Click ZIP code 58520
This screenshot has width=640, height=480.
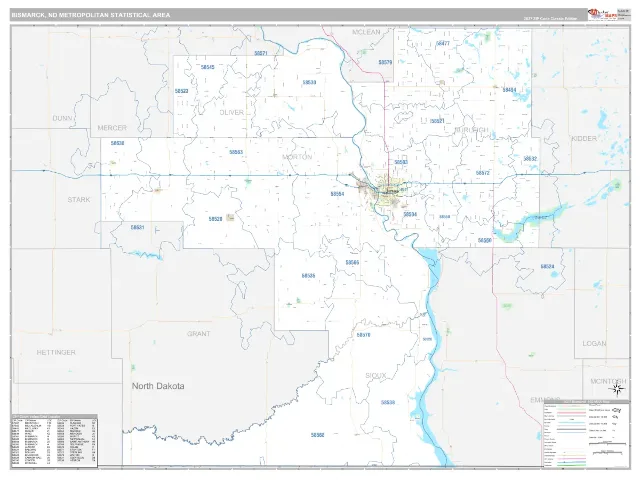[x=216, y=219]
